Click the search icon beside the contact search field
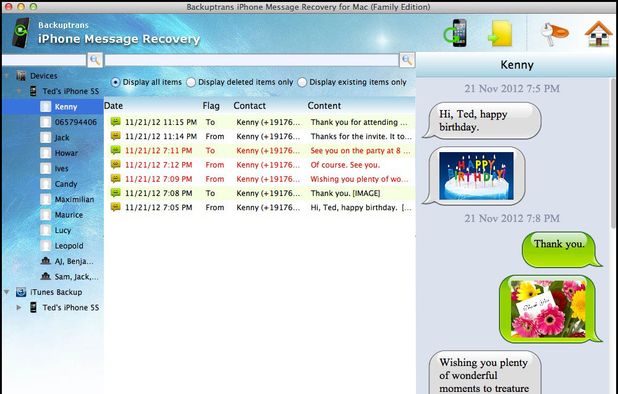 point(95,60)
